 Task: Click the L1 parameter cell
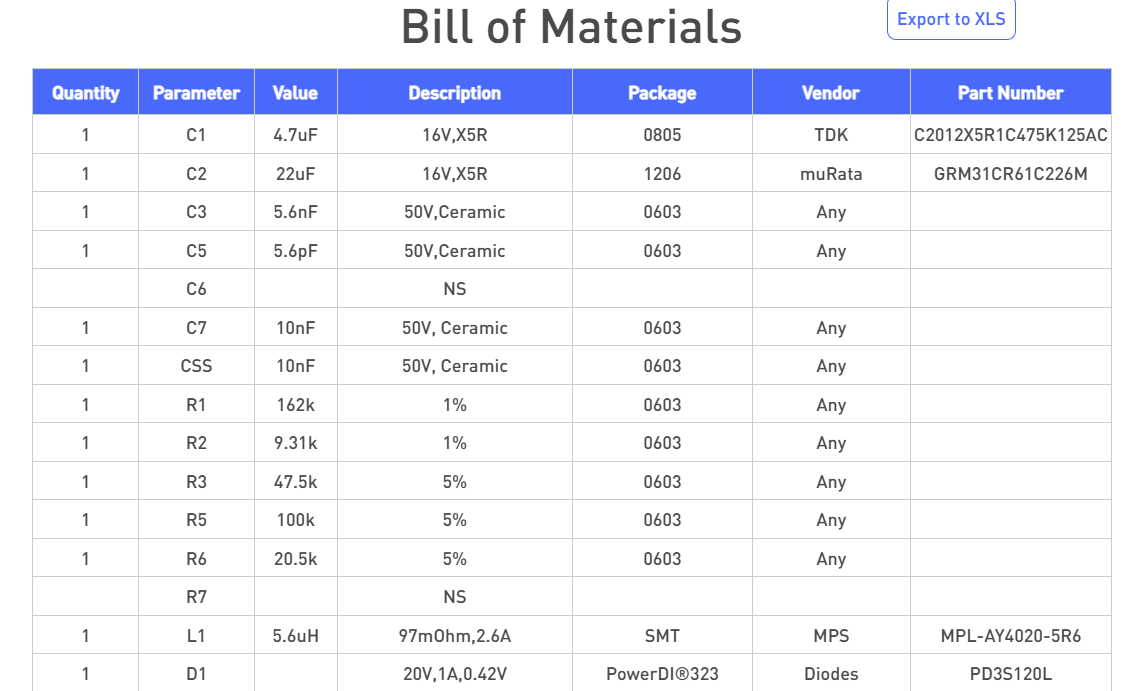pos(196,636)
